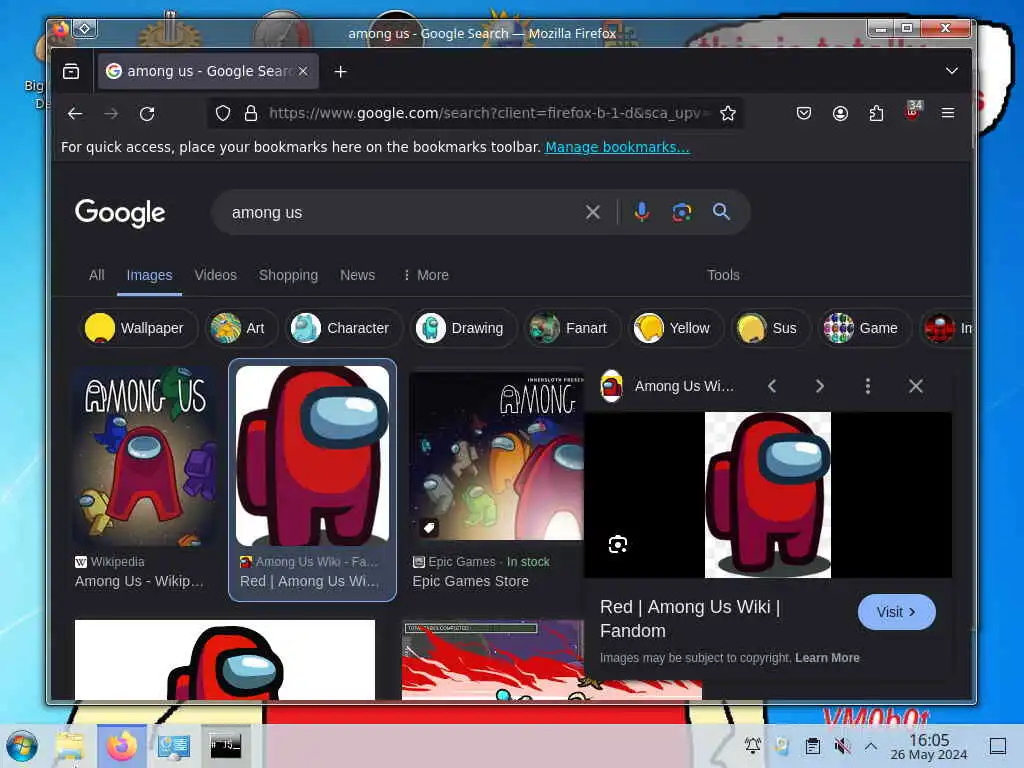Screen dimensions: 1024x768
Task: Search inside preview image with Lens
Action: 618,544
